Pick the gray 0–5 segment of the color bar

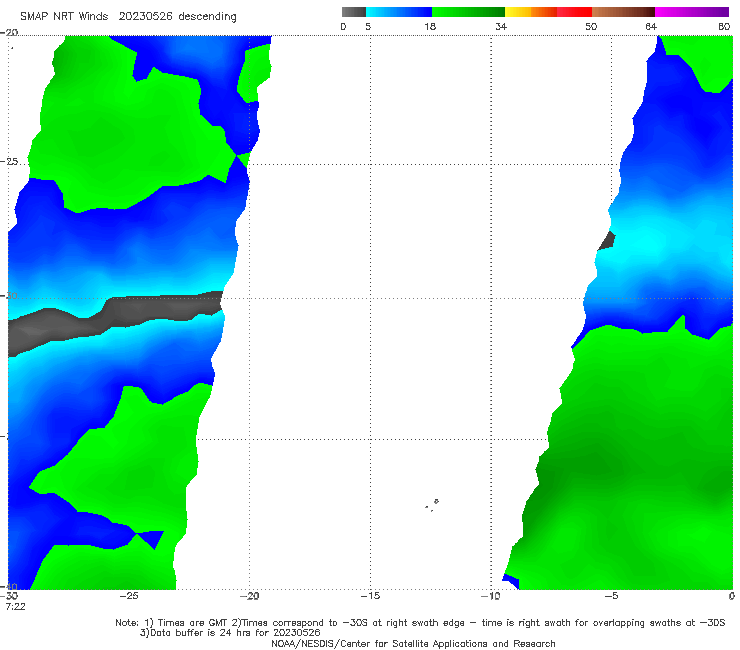click(354, 12)
